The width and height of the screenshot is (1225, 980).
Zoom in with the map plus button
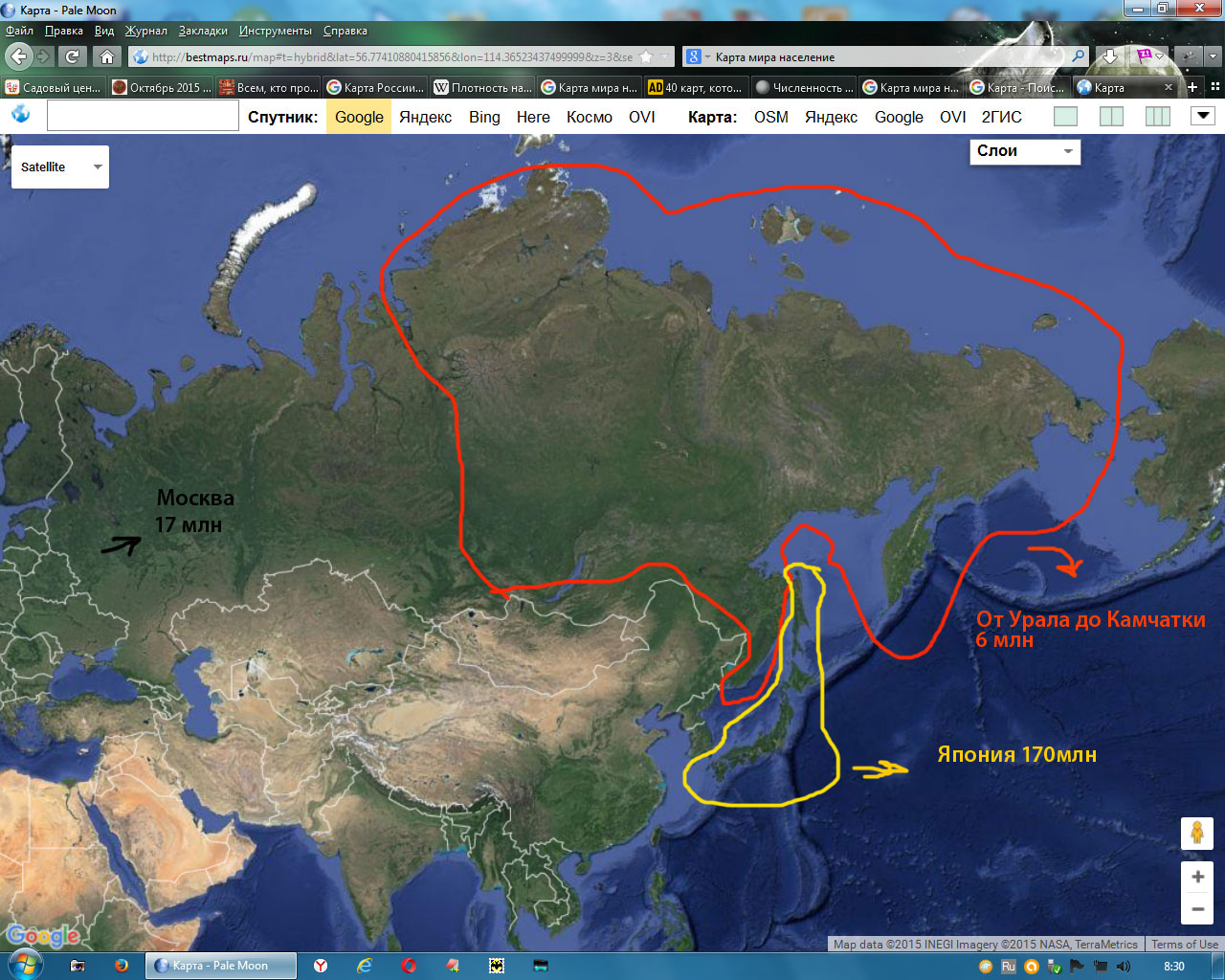coord(1196,877)
